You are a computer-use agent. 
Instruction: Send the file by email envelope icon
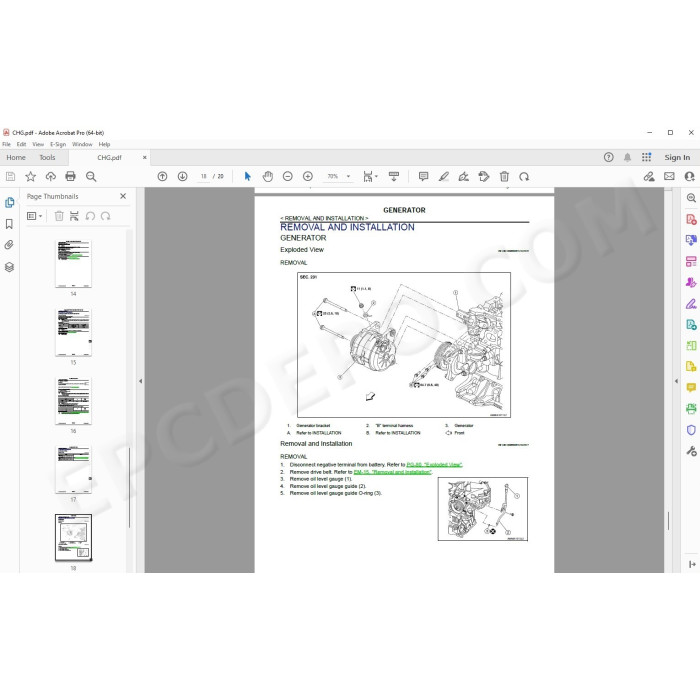[669, 176]
